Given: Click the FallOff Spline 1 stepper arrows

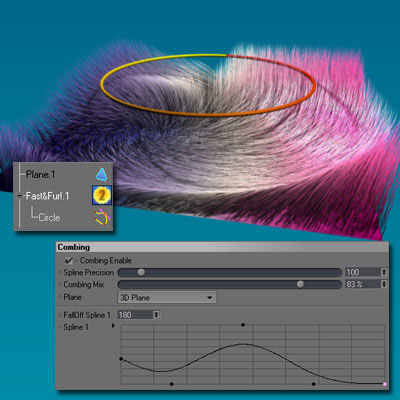Looking at the screenshot, I should [156, 315].
